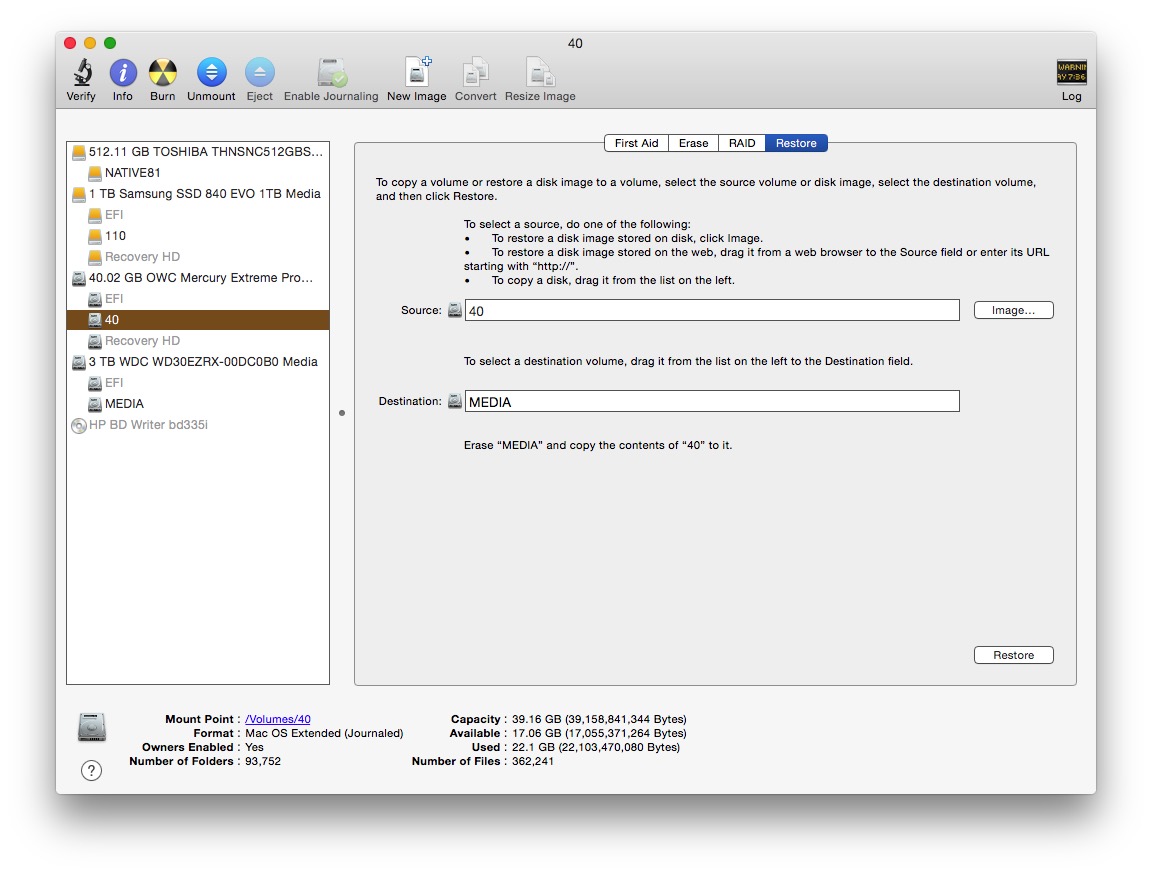Switch to the Erase tab
The height and width of the screenshot is (874, 1152).
coord(694,143)
